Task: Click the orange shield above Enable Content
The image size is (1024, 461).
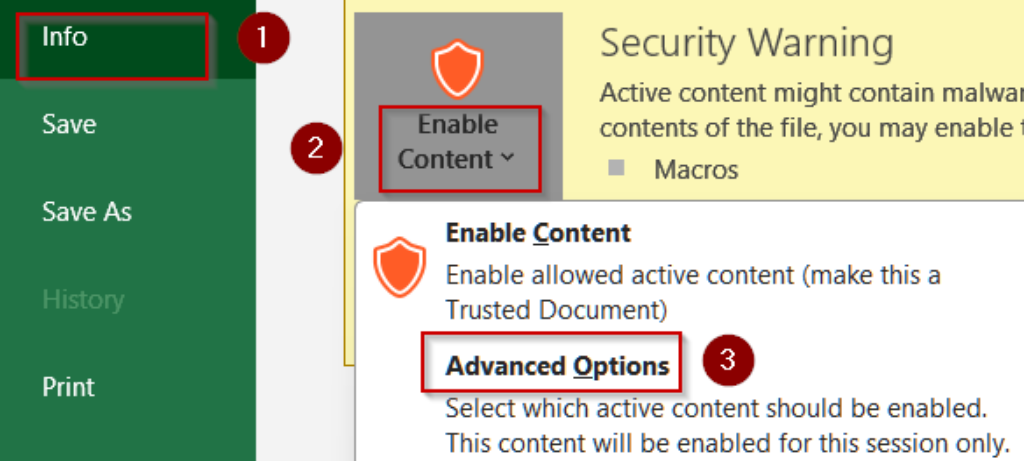Action: click(457, 69)
